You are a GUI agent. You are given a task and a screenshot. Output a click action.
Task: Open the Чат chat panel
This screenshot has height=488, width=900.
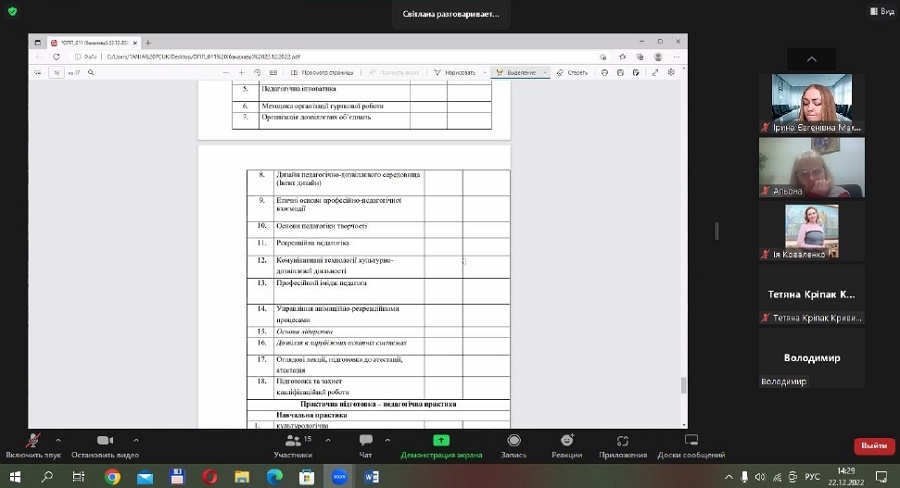(x=365, y=445)
